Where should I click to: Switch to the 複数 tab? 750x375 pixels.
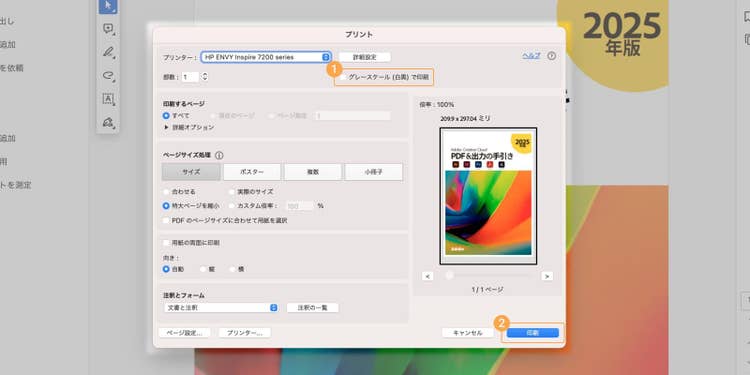click(313, 172)
